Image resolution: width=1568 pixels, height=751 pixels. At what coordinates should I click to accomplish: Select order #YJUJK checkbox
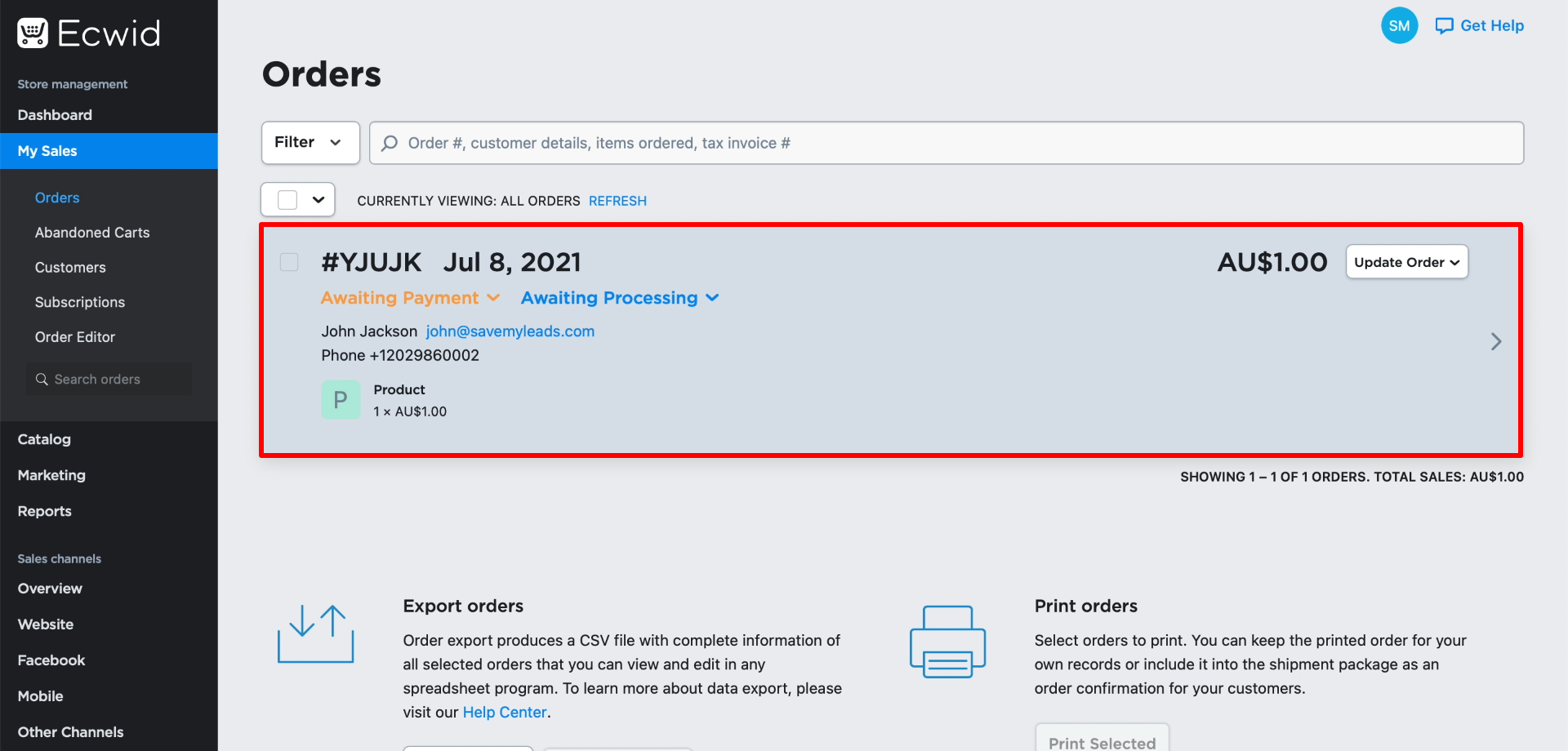pyautogui.click(x=289, y=262)
